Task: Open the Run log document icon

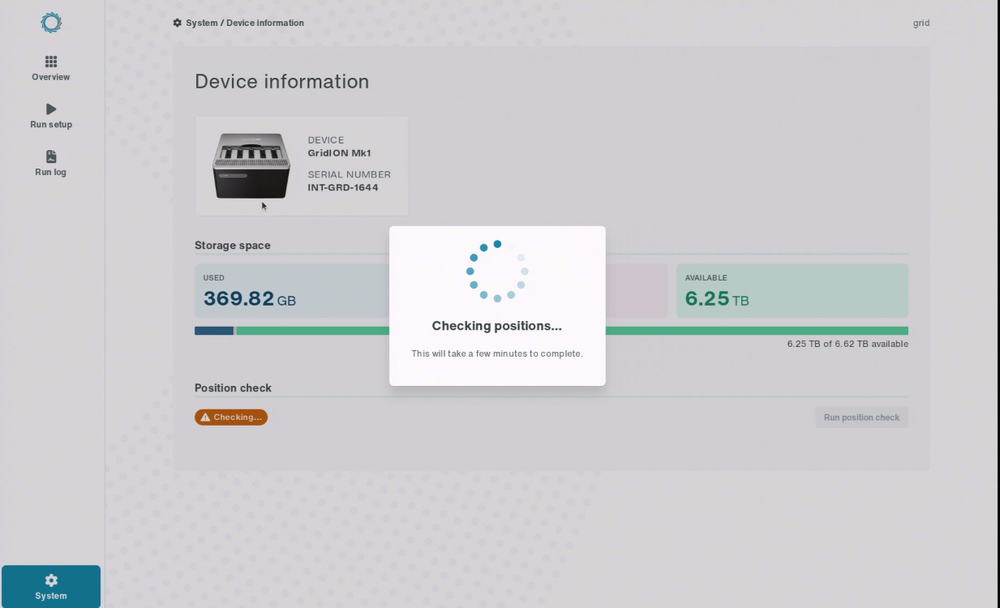Action: pyautogui.click(x=51, y=156)
